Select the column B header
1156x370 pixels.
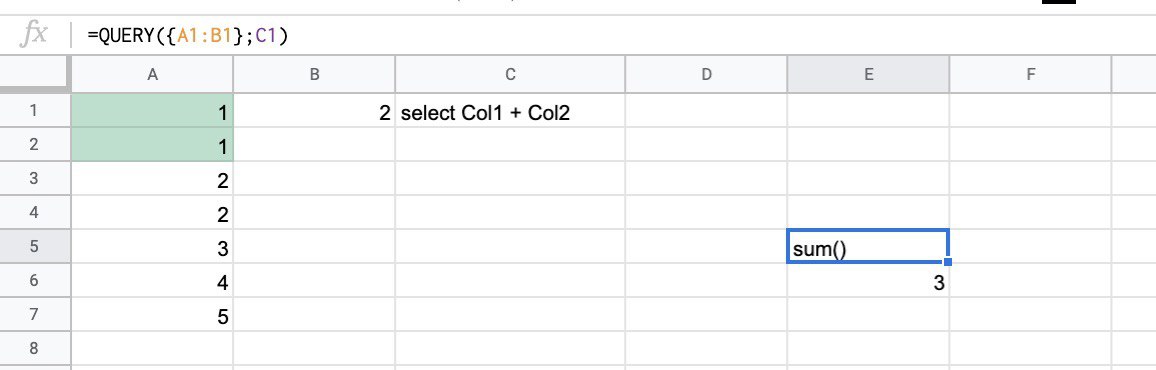[314, 74]
